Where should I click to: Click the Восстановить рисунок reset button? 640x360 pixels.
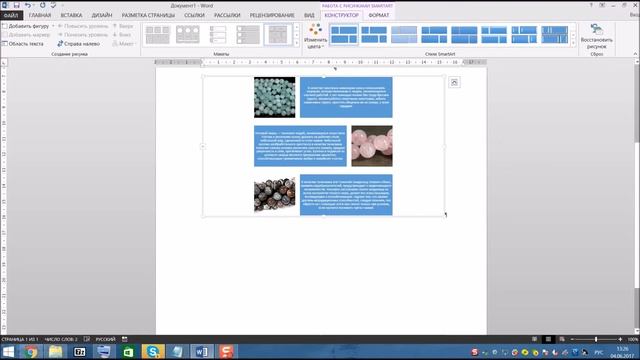pyautogui.click(x=596, y=37)
